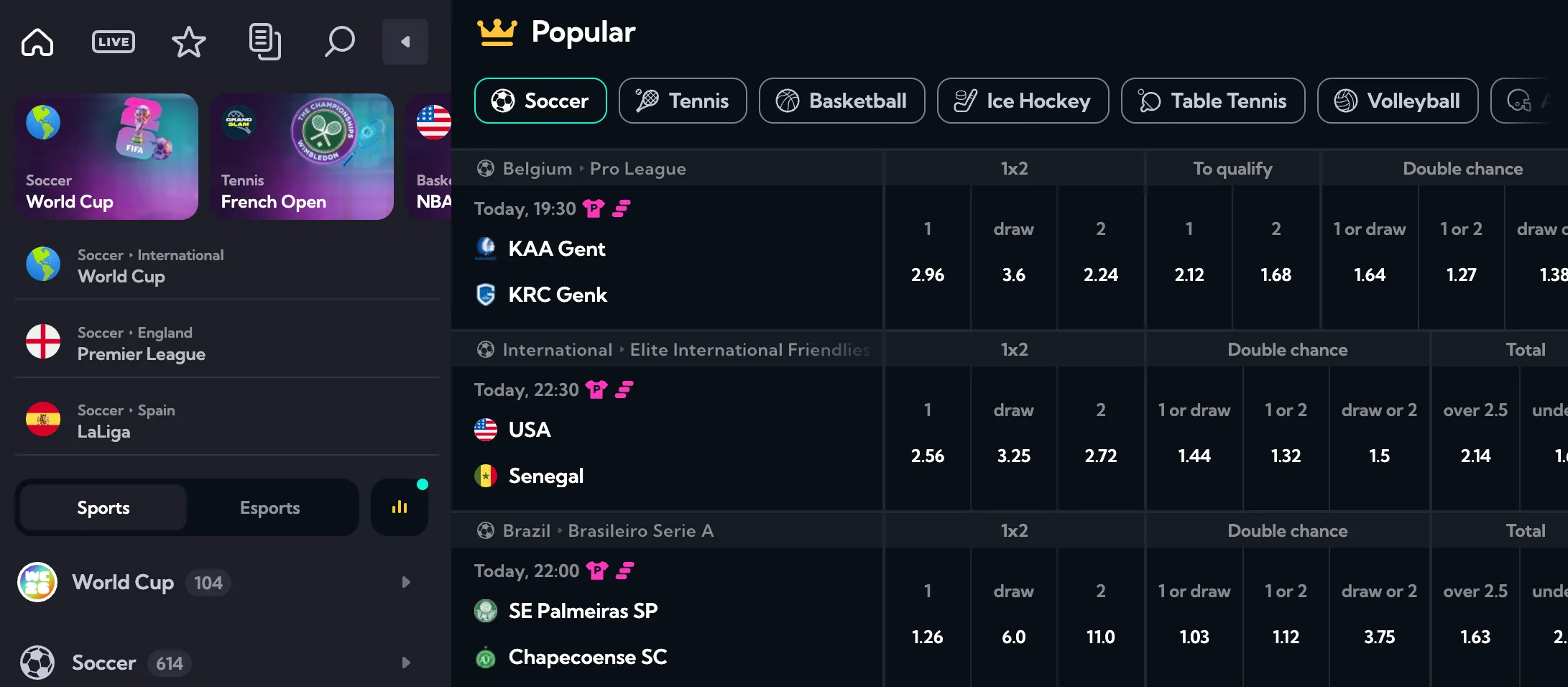Select the Ice Hockey tab
Image resolution: width=1568 pixels, height=687 pixels.
click(x=1023, y=101)
